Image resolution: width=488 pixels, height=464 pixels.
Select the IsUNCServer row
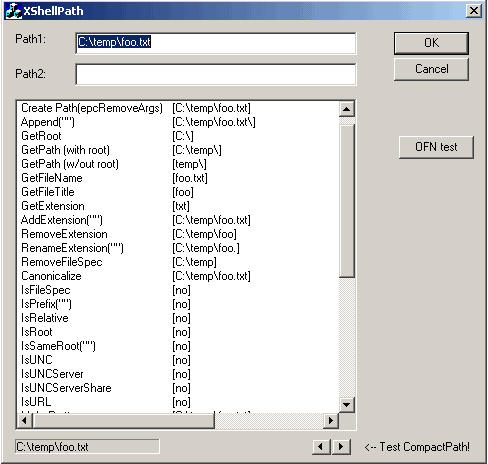coord(178,374)
